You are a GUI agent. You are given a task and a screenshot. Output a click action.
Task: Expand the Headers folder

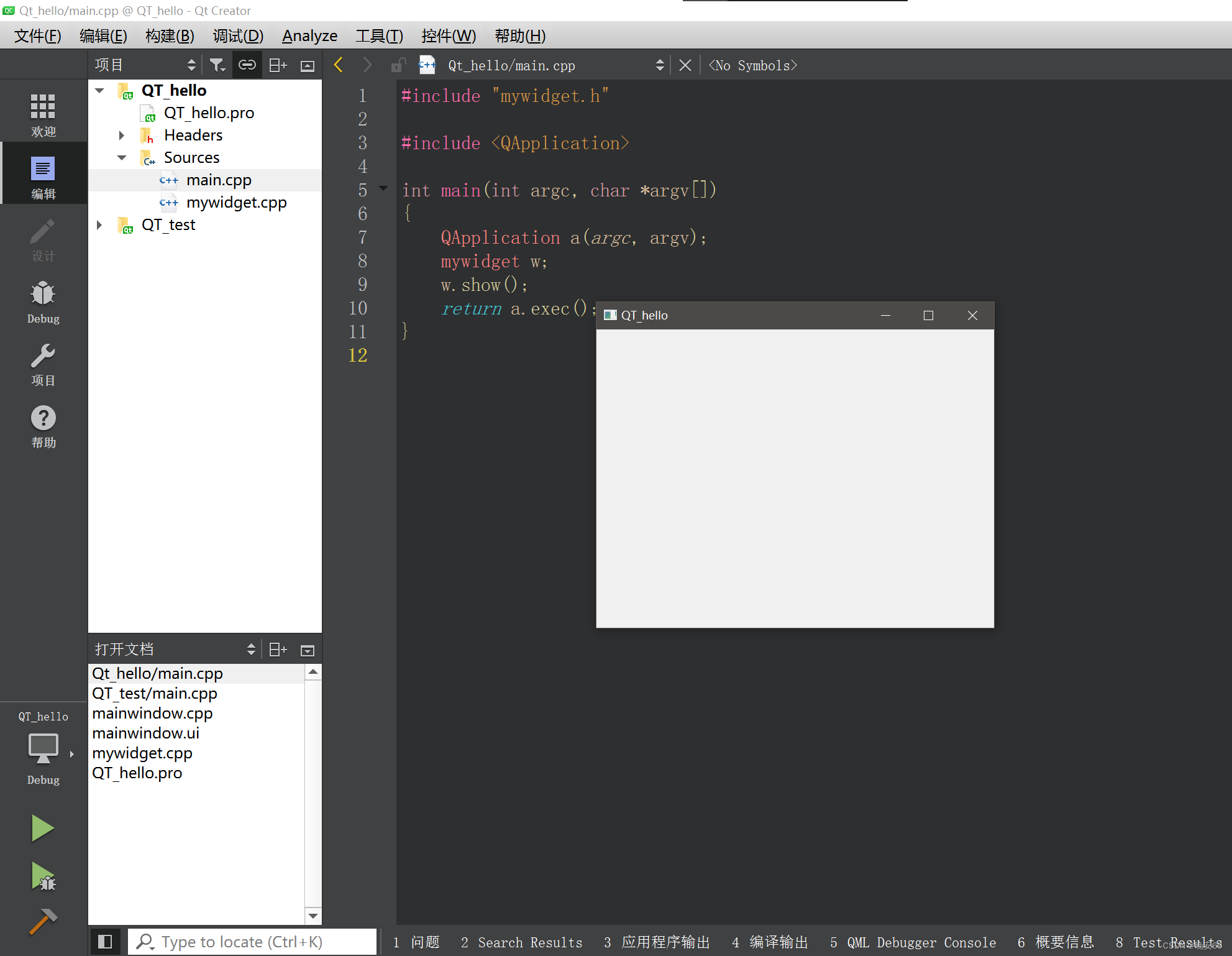(122, 136)
